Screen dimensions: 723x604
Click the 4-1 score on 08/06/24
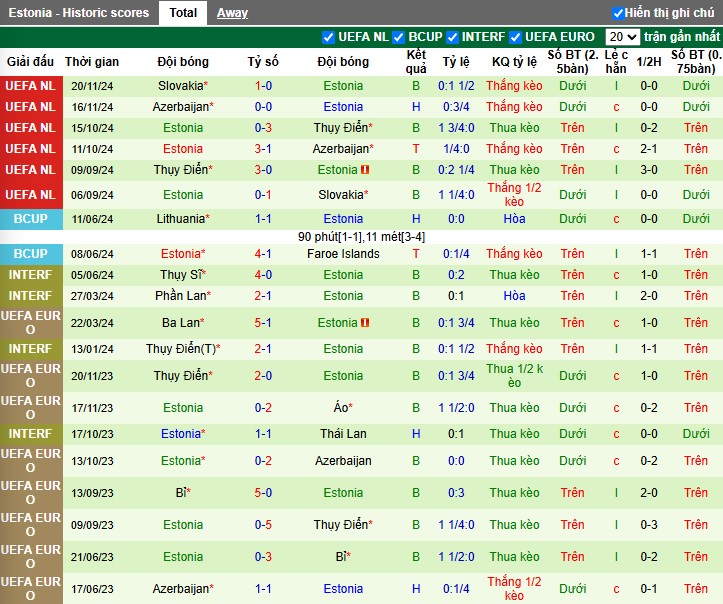(263, 254)
